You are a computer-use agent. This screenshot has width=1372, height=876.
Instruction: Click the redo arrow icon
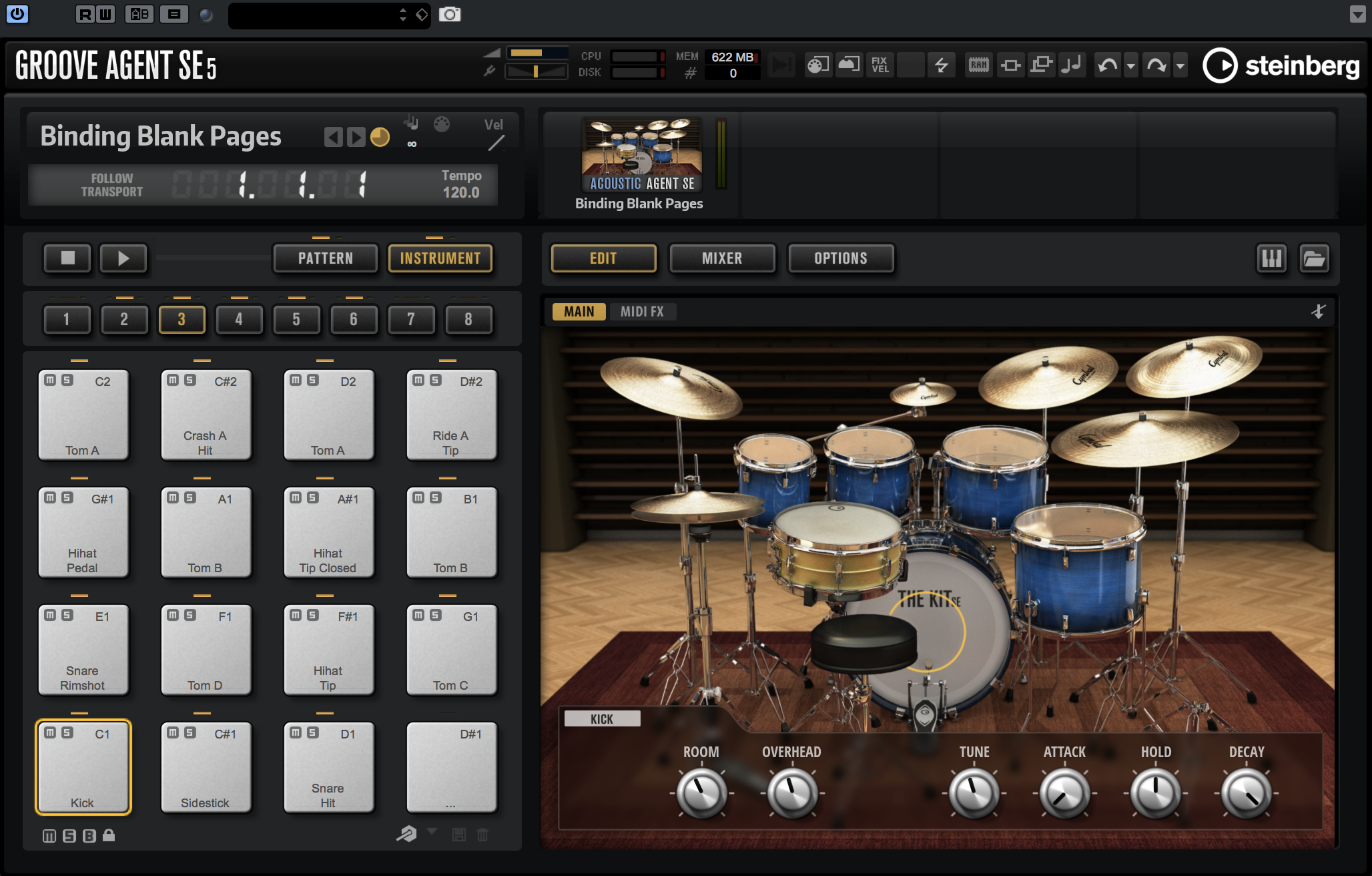(x=1156, y=65)
